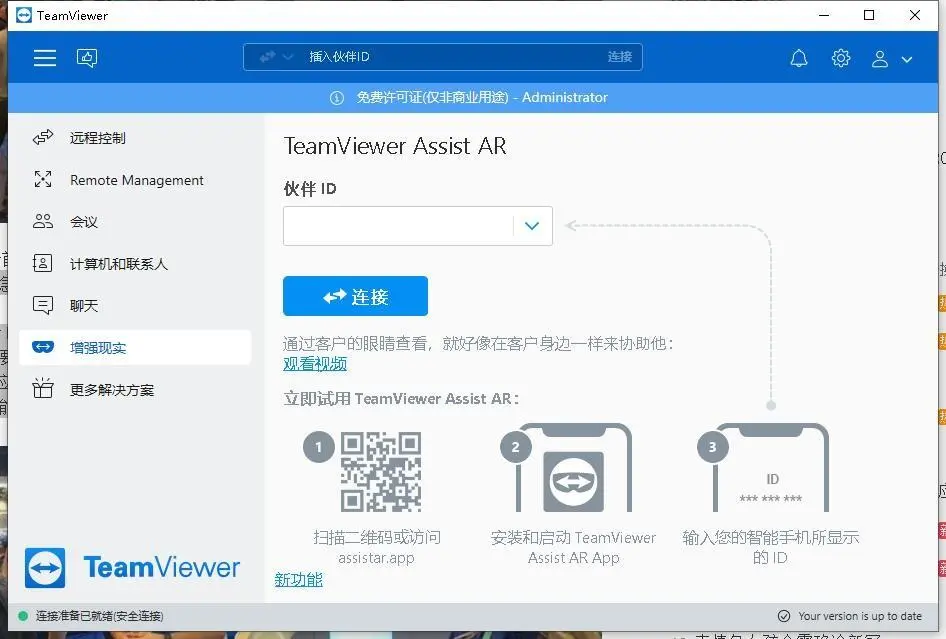Open the 会议 panel
The width and height of the screenshot is (946, 639).
coord(84,221)
